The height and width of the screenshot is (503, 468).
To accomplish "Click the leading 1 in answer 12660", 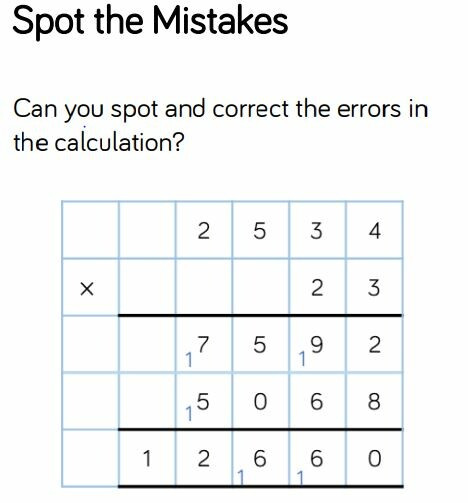I will [x=147, y=458].
